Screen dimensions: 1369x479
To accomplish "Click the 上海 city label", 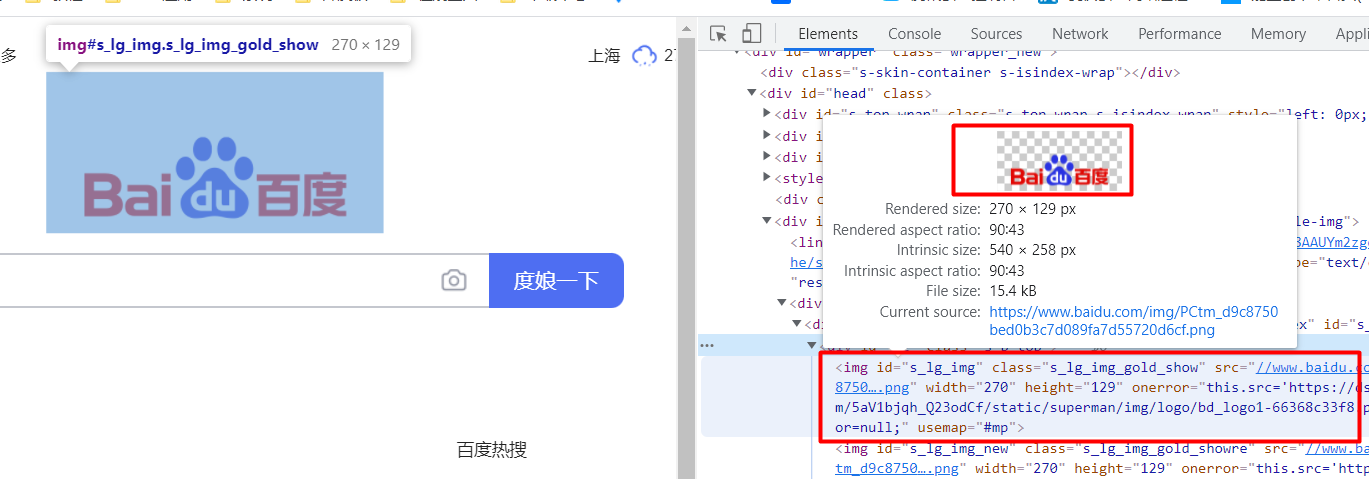I will [605, 55].
